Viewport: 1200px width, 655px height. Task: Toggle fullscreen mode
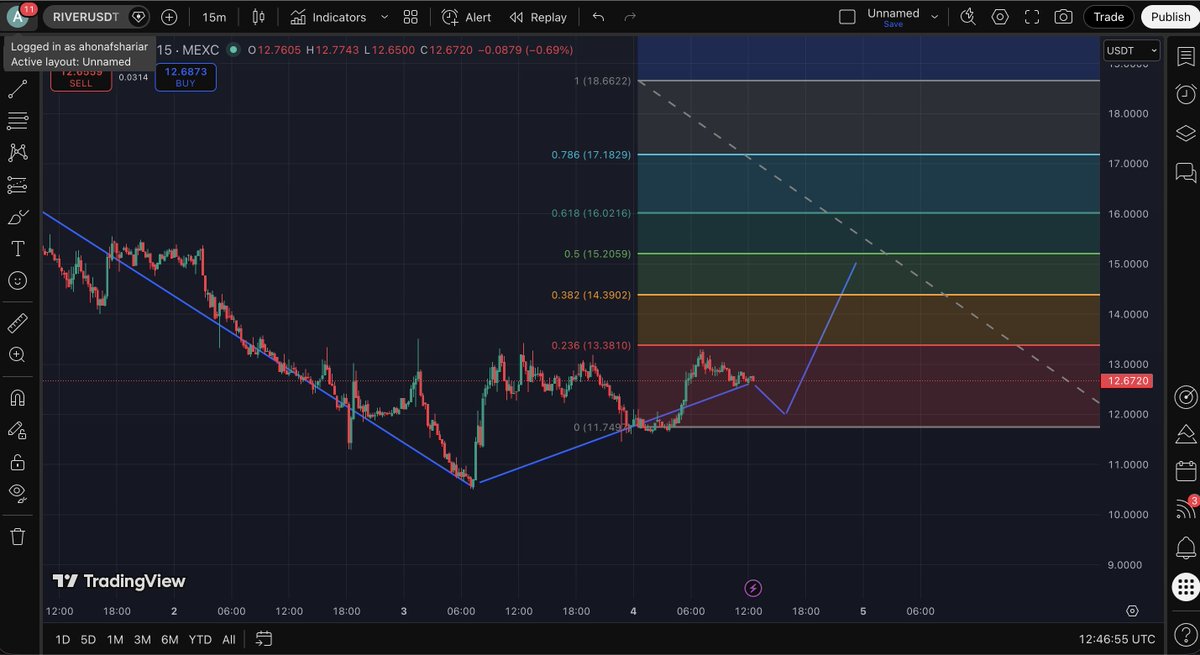(x=1032, y=17)
